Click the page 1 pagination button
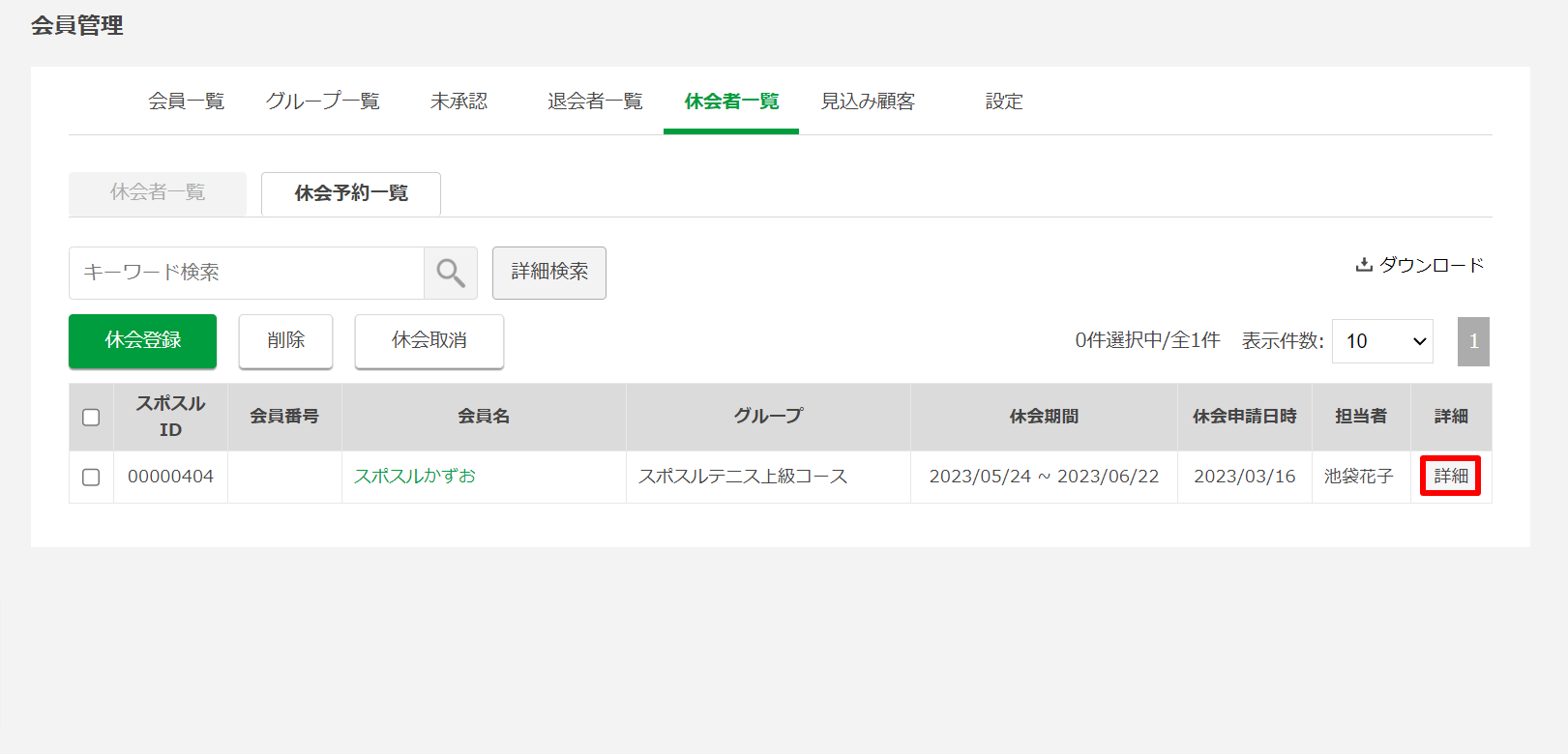 [1473, 341]
